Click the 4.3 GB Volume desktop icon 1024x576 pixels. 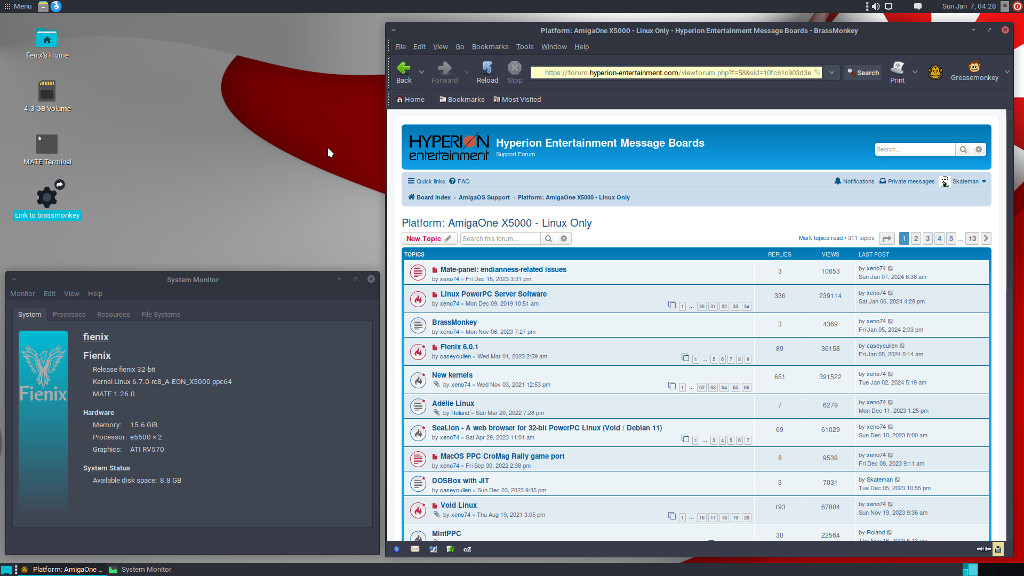point(47,95)
